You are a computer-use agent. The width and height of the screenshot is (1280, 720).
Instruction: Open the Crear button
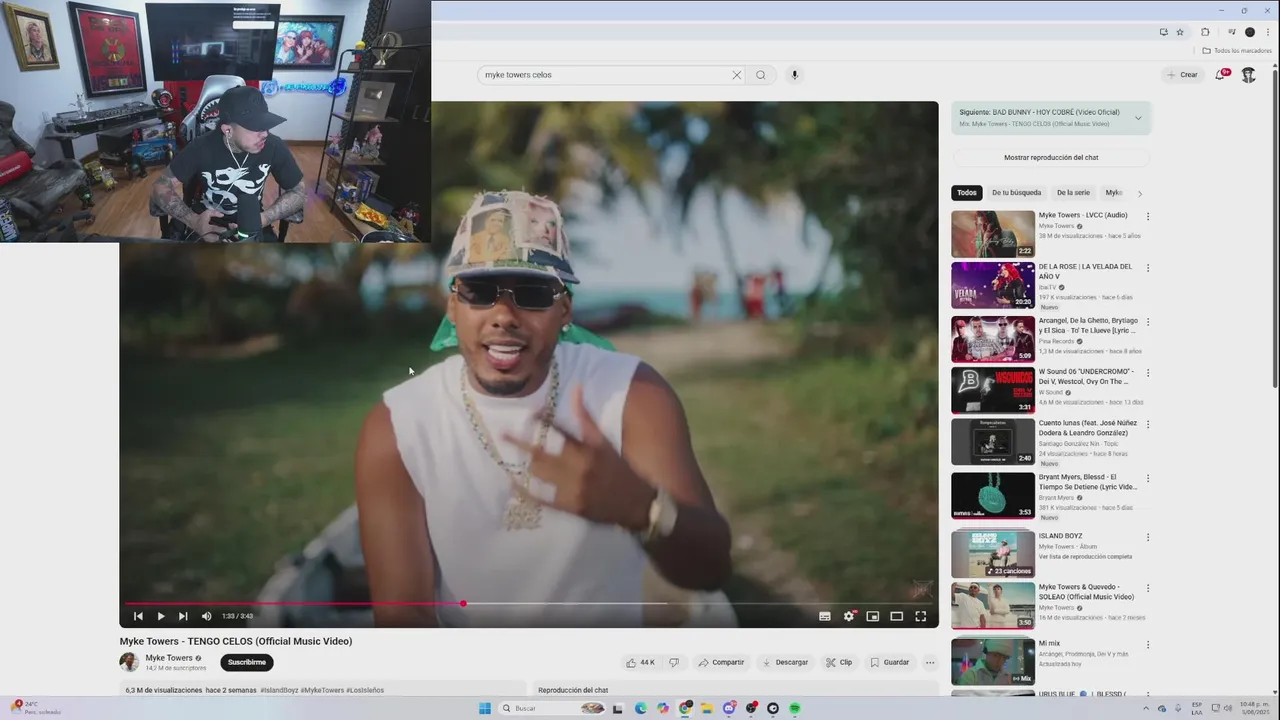pos(1182,75)
